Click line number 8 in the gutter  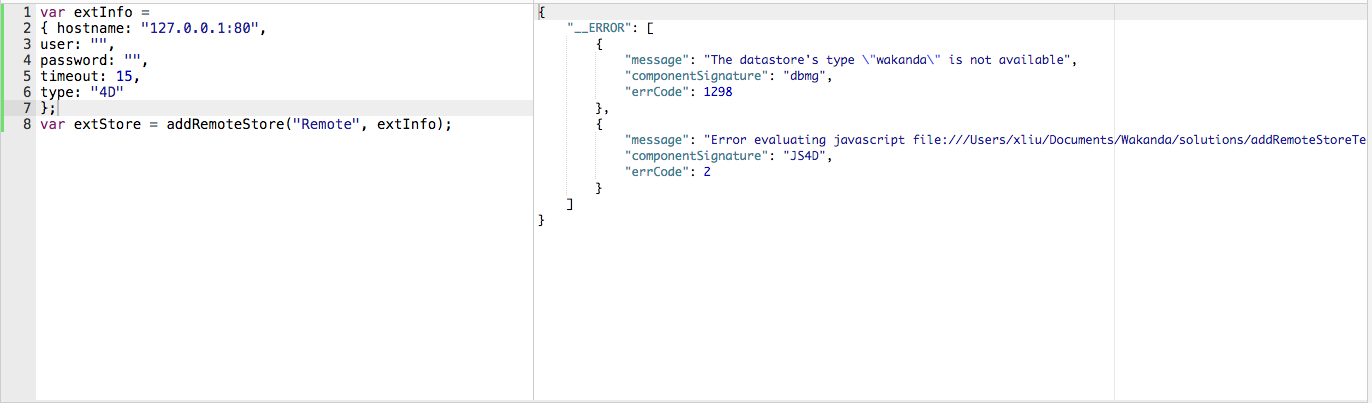pyautogui.click(x=28, y=124)
